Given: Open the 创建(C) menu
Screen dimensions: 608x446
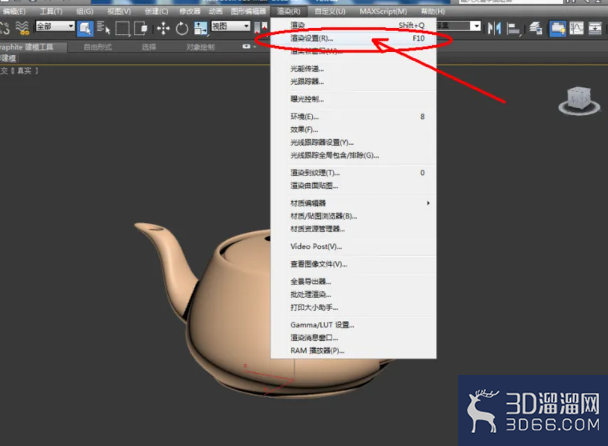Looking at the screenshot, I should tap(156, 11).
